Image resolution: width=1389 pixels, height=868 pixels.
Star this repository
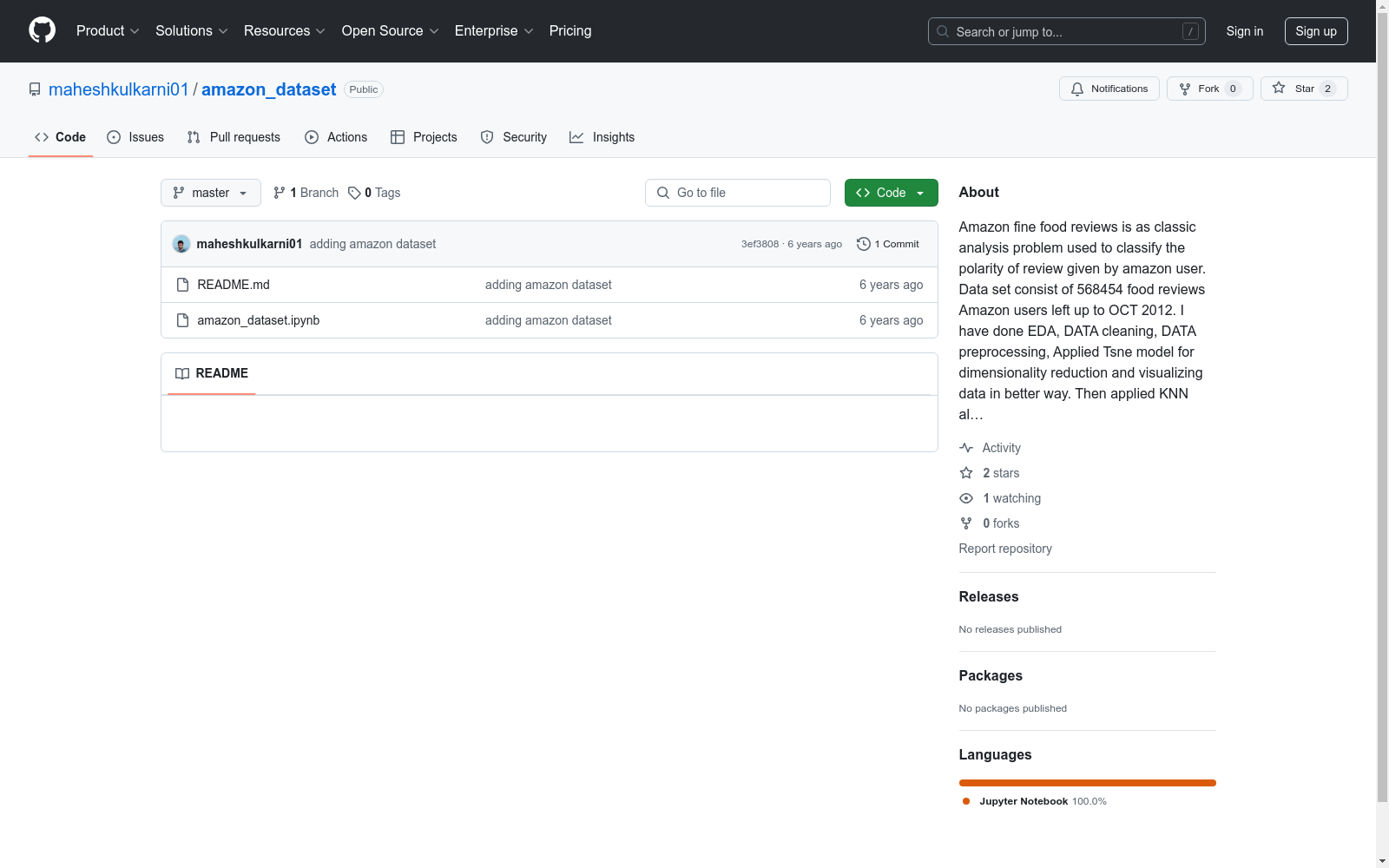click(x=1304, y=89)
